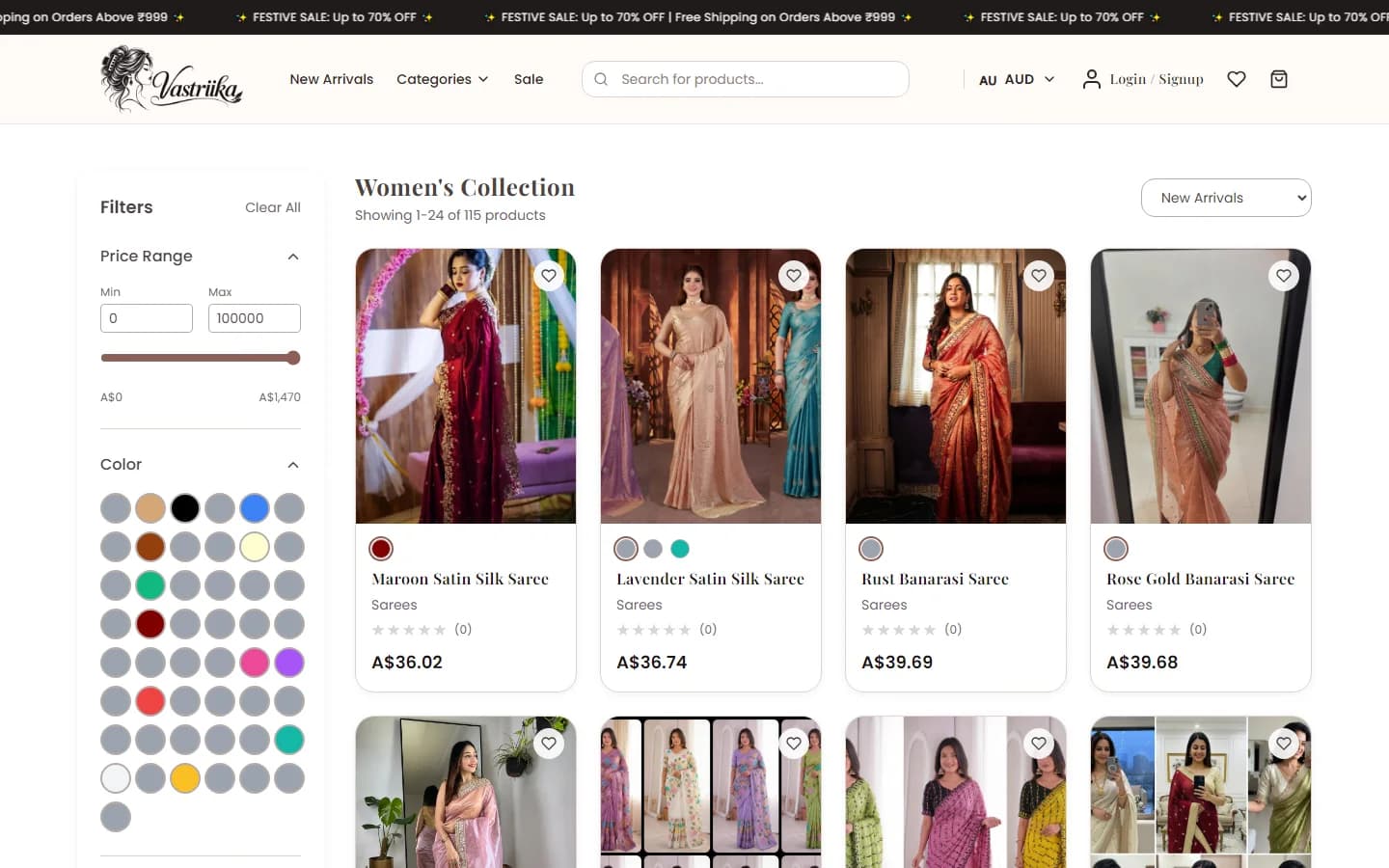Open the Vastriika logo homepage

click(172, 79)
